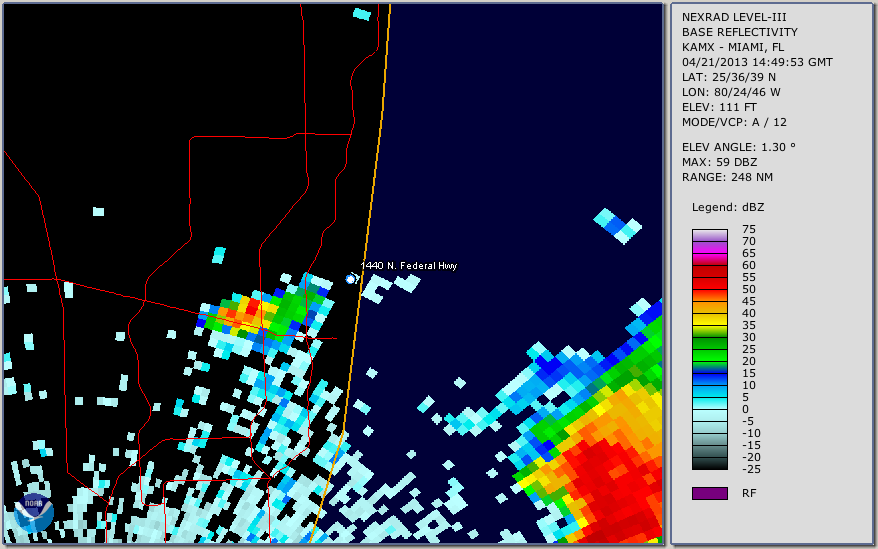Image resolution: width=878 pixels, height=549 pixels.
Task: Click the '30' legend scale value
Action: coord(749,337)
